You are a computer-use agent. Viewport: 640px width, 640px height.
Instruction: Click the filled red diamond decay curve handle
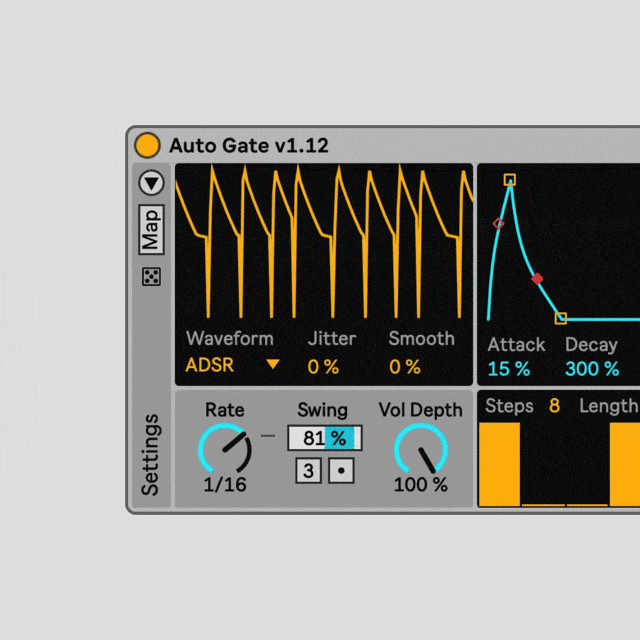[537, 279]
